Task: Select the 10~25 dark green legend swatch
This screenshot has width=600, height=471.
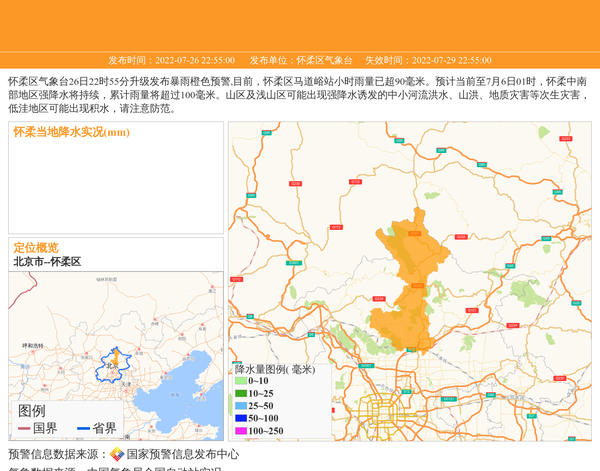Action: 240,394
